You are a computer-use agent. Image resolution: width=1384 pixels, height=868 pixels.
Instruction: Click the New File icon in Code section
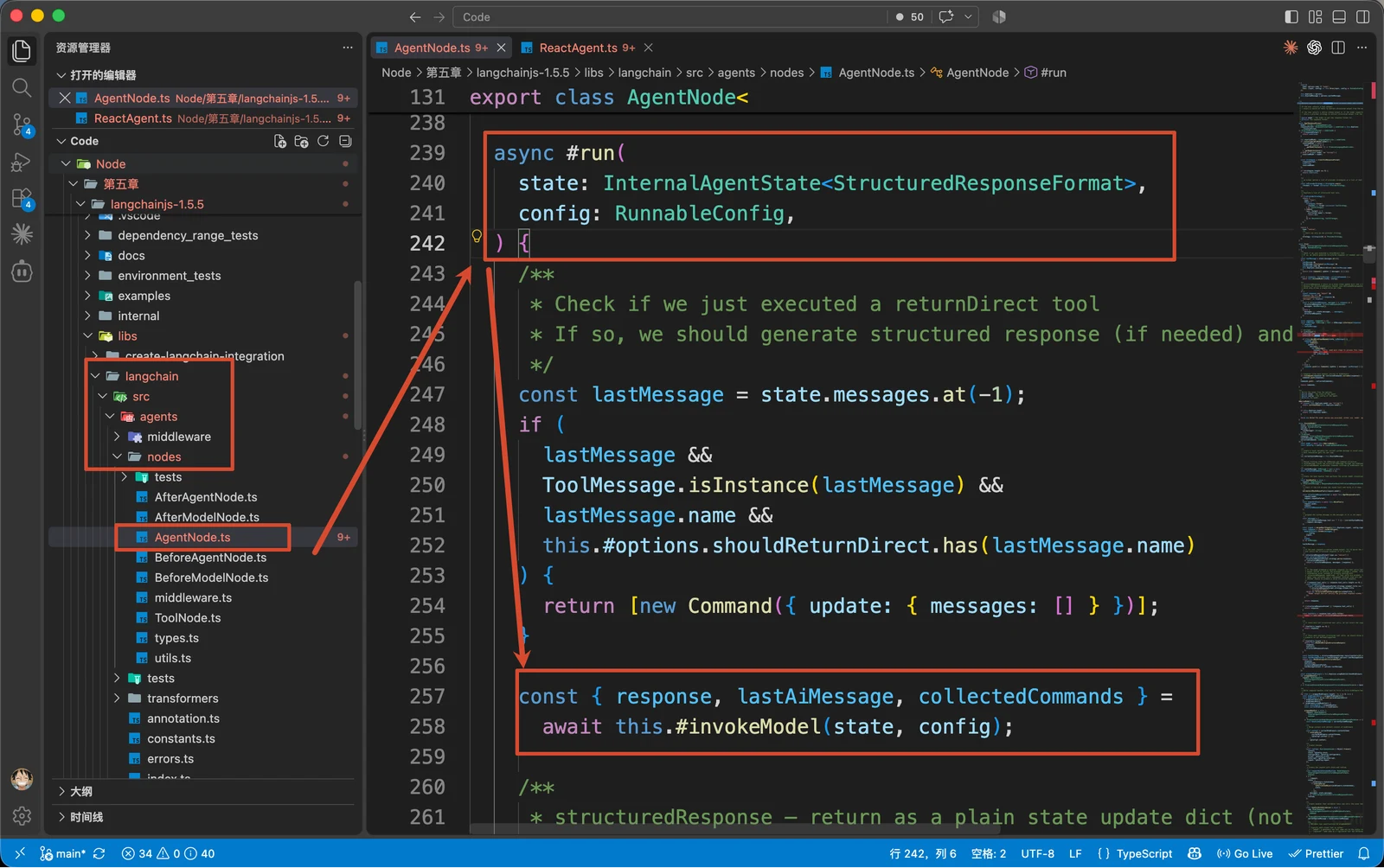279,141
